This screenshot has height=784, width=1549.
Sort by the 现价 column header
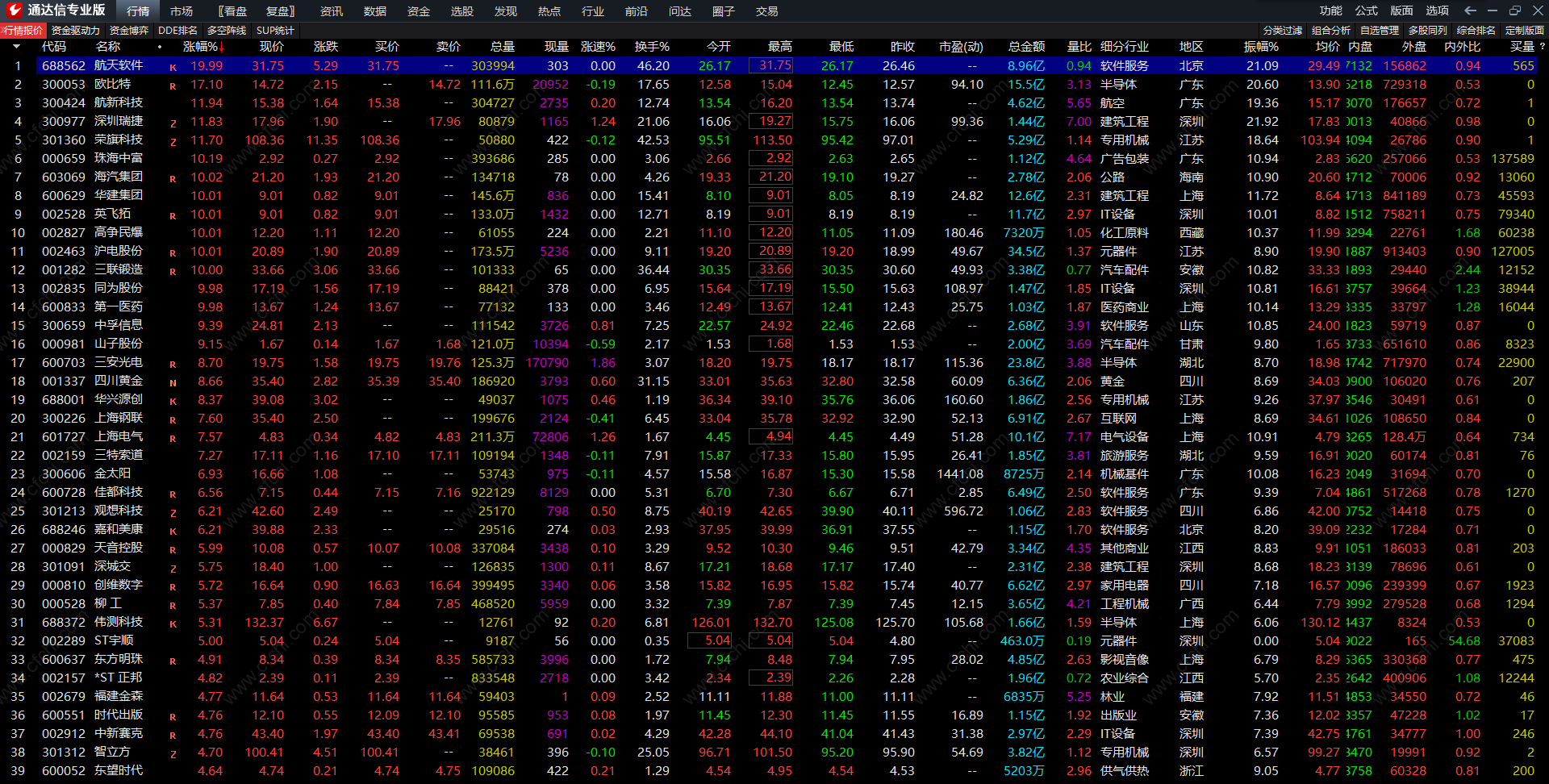coord(271,47)
